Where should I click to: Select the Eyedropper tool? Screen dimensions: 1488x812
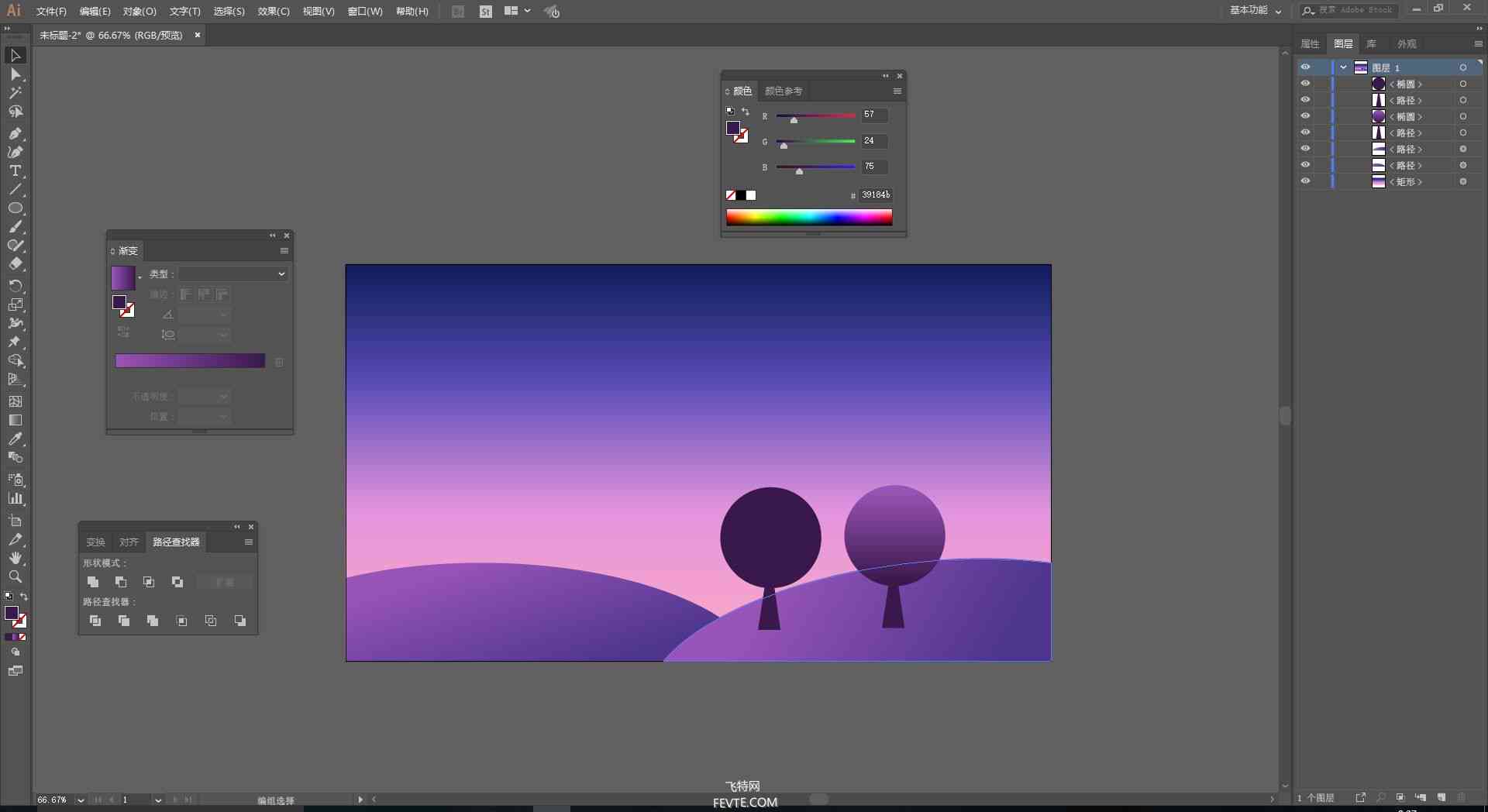point(15,439)
